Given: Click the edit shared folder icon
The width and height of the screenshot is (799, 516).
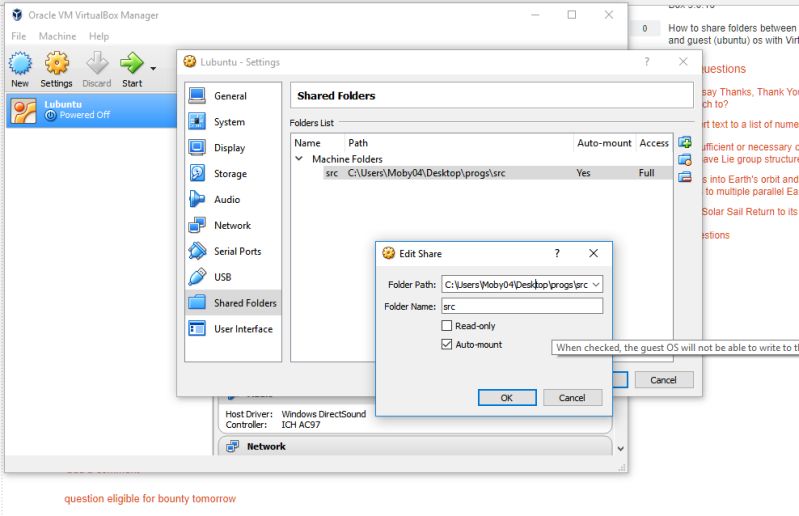Looking at the screenshot, I should coord(685,160).
